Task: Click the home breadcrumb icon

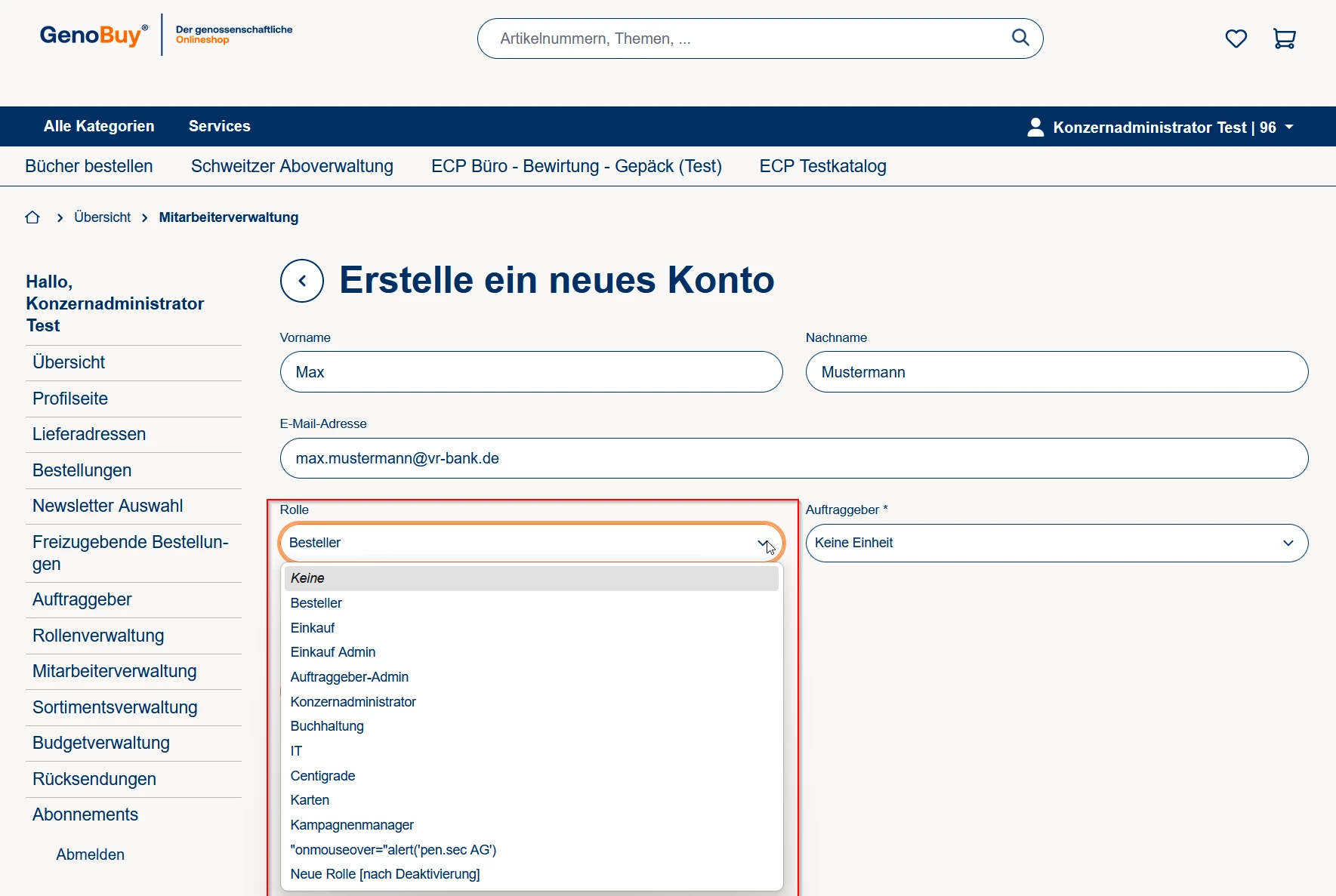Action: tap(32, 217)
